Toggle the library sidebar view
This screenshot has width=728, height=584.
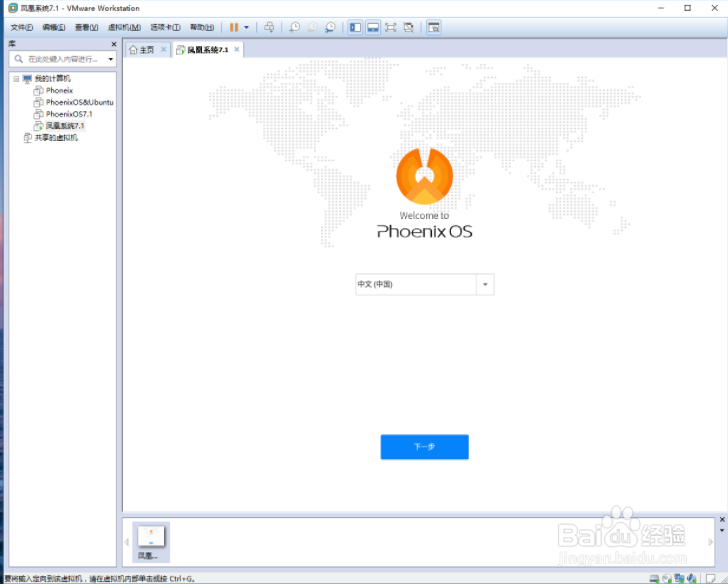click(x=355, y=27)
